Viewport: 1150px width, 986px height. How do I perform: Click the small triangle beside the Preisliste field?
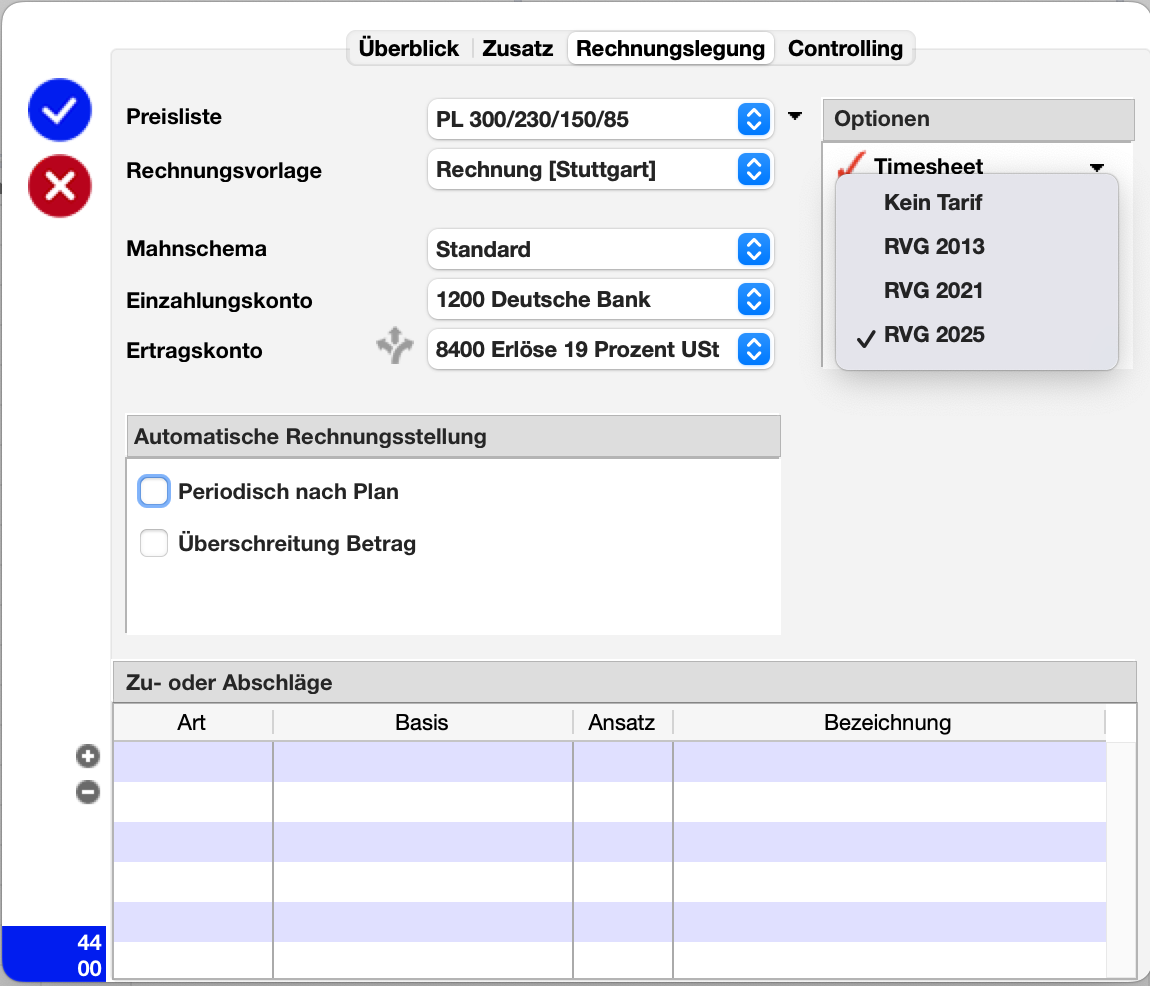795,116
